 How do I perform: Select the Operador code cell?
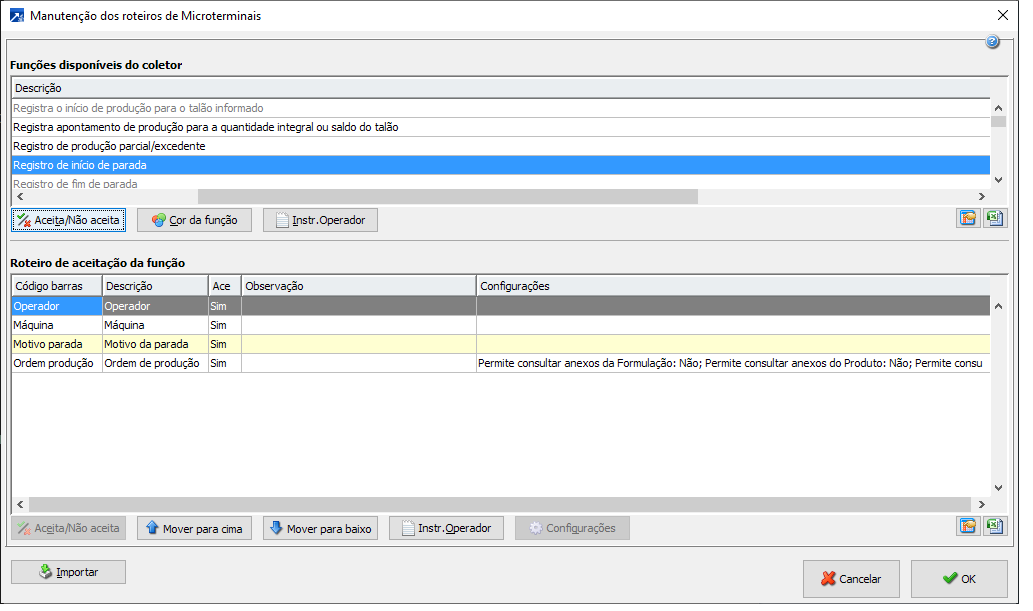click(x=57, y=306)
